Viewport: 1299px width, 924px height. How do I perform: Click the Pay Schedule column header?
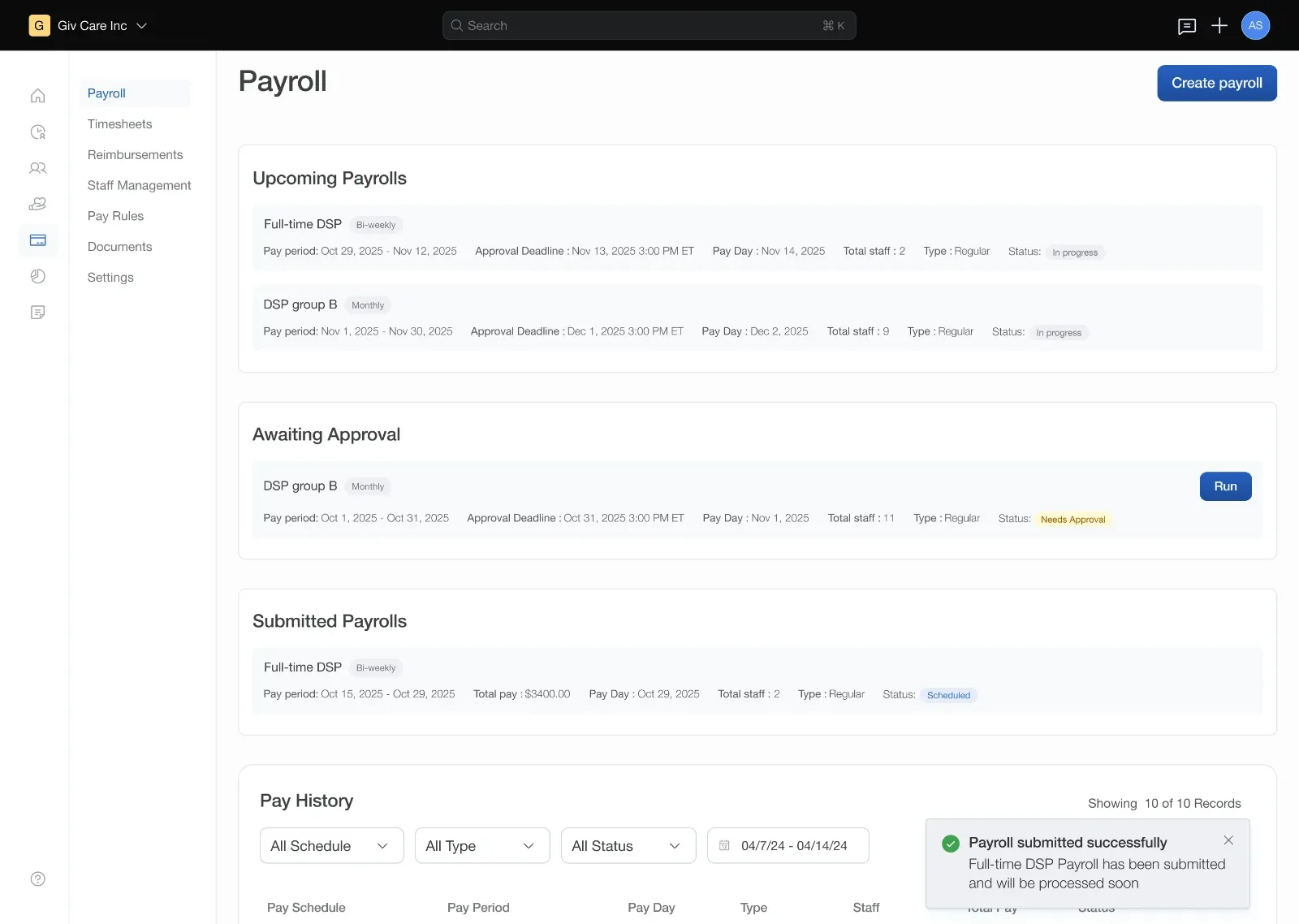306,908
